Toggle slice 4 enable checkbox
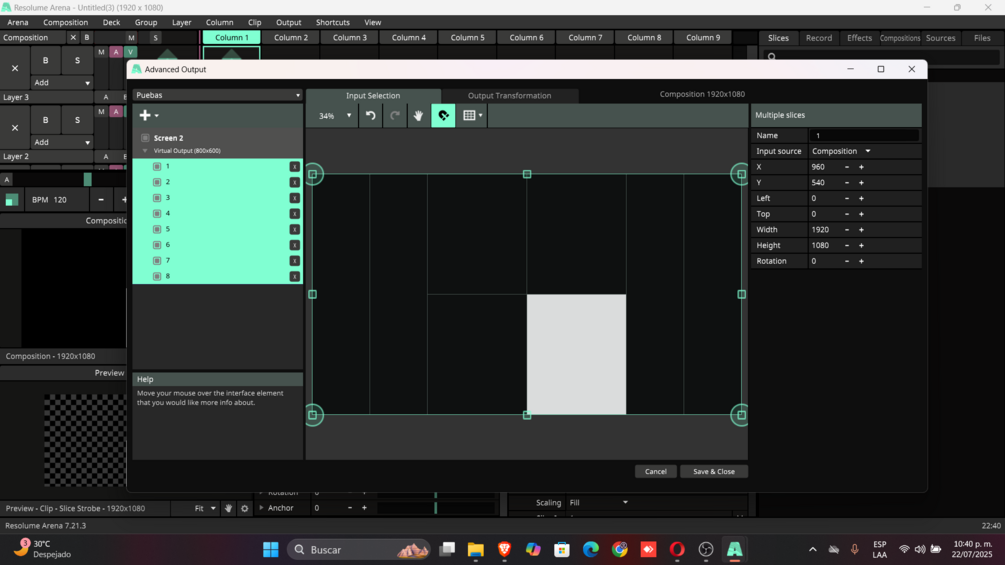 [157, 213]
